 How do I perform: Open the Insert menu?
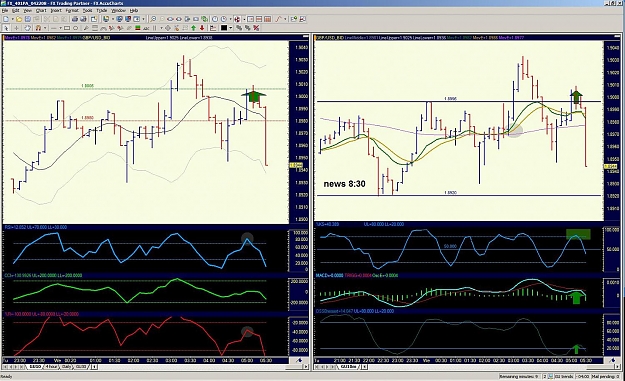coord(56,10)
